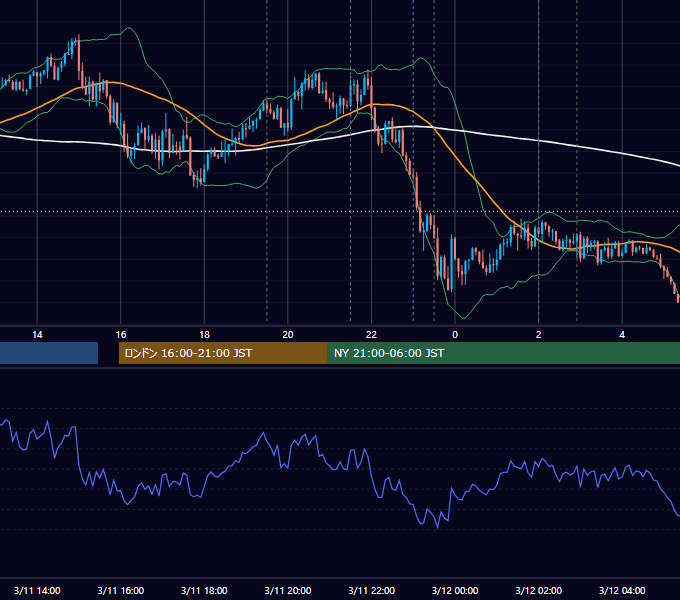
Task: Select the hour label 0 on time axis
Action: tap(455, 335)
